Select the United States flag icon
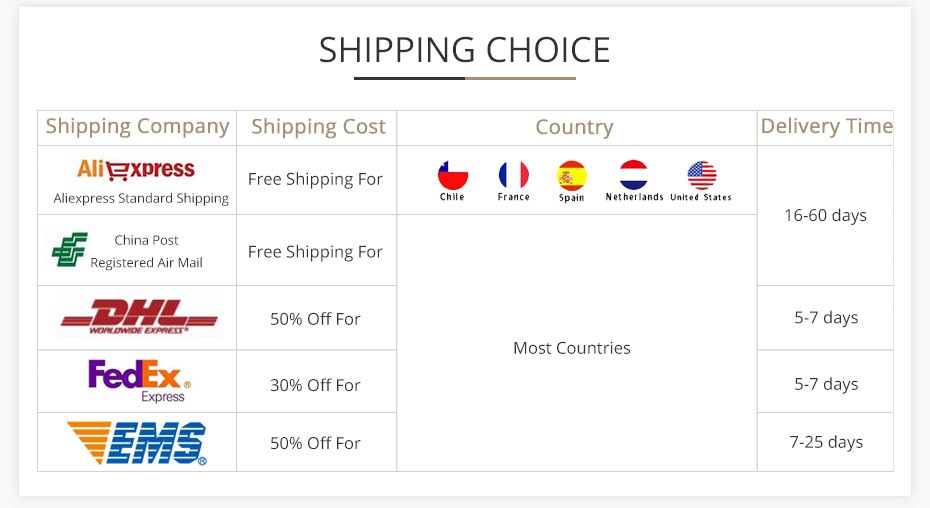930x508 pixels. click(x=701, y=176)
